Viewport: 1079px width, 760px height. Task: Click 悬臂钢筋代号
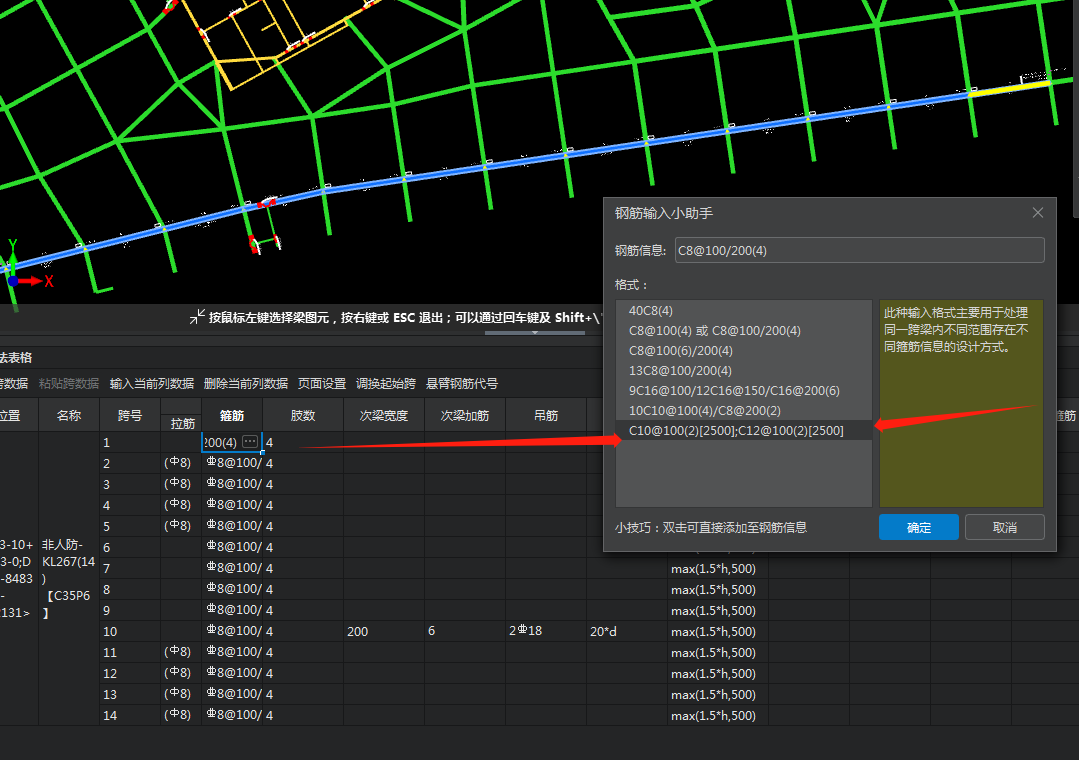(x=461, y=383)
